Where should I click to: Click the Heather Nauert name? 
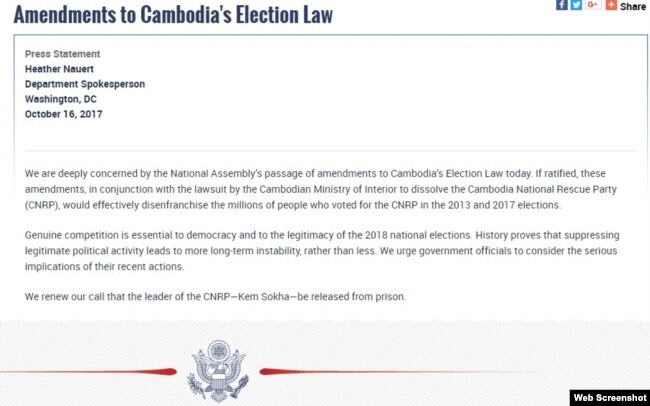[59, 69]
